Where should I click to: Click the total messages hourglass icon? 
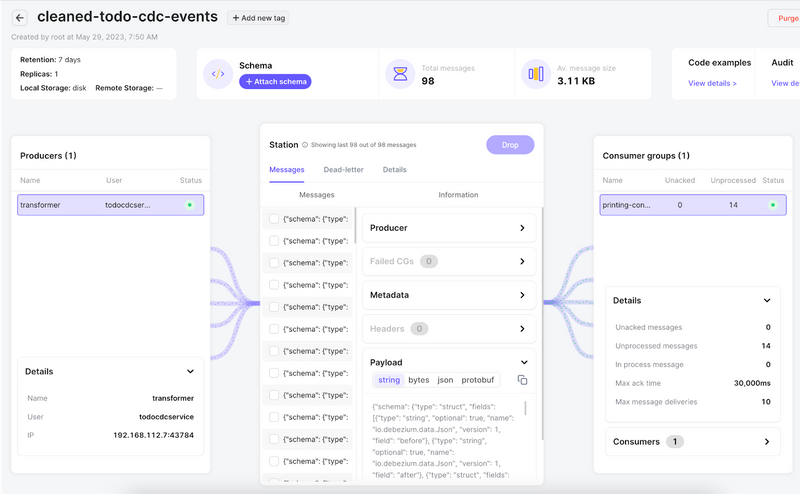click(x=400, y=74)
